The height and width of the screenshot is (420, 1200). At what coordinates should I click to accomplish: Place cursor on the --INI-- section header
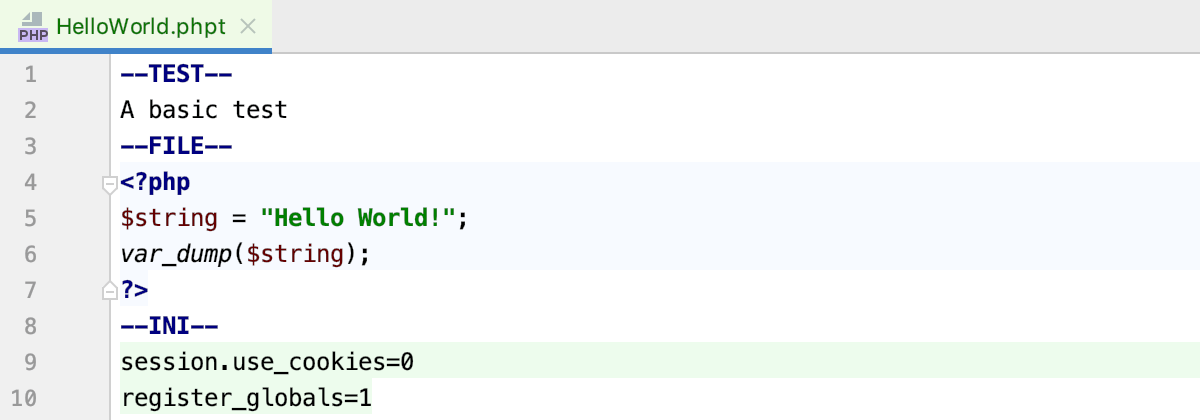(169, 326)
